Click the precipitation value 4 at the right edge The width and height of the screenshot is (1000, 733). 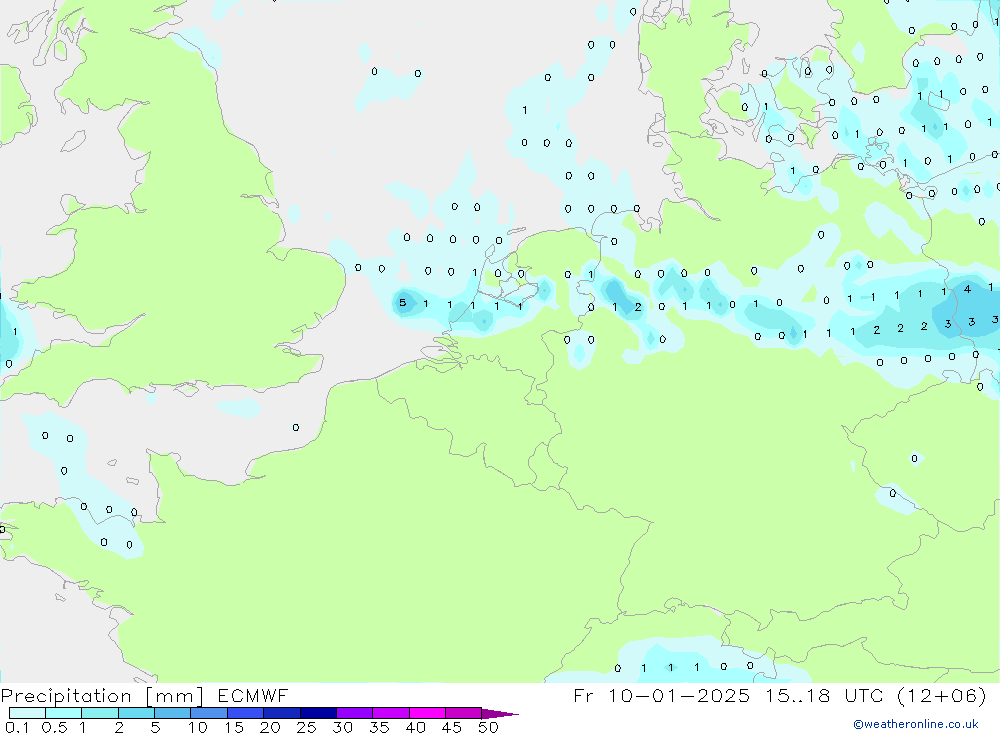click(966, 289)
